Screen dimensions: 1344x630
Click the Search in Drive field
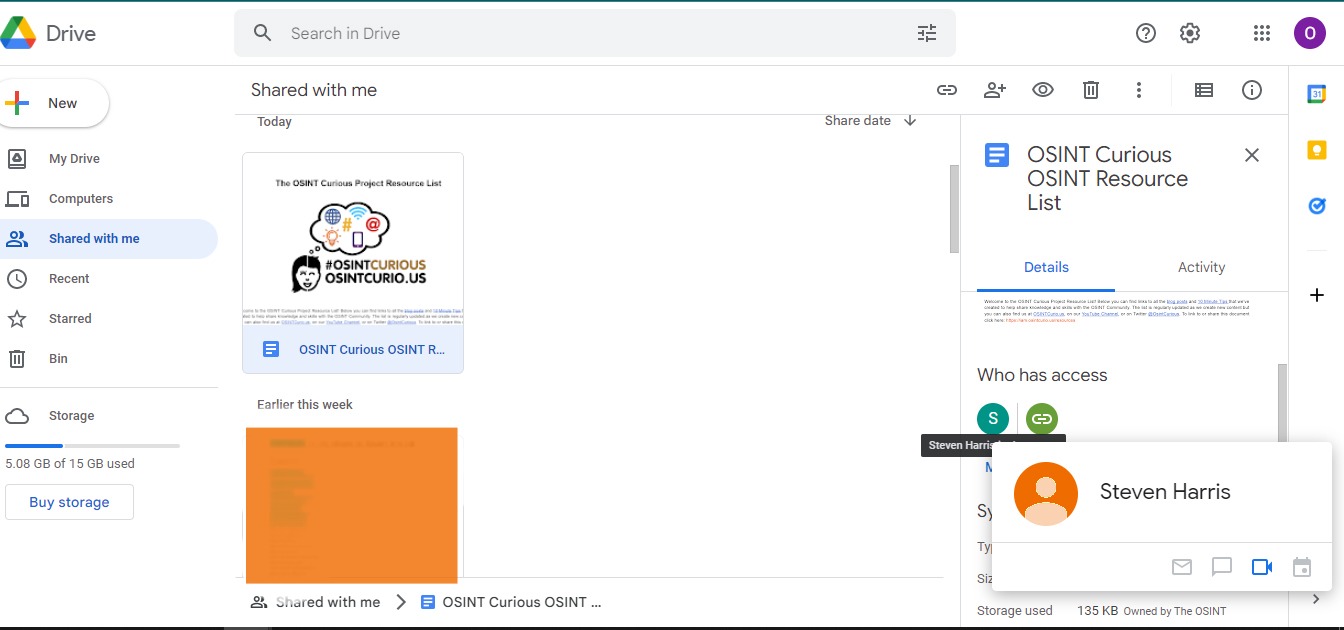click(595, 33)
